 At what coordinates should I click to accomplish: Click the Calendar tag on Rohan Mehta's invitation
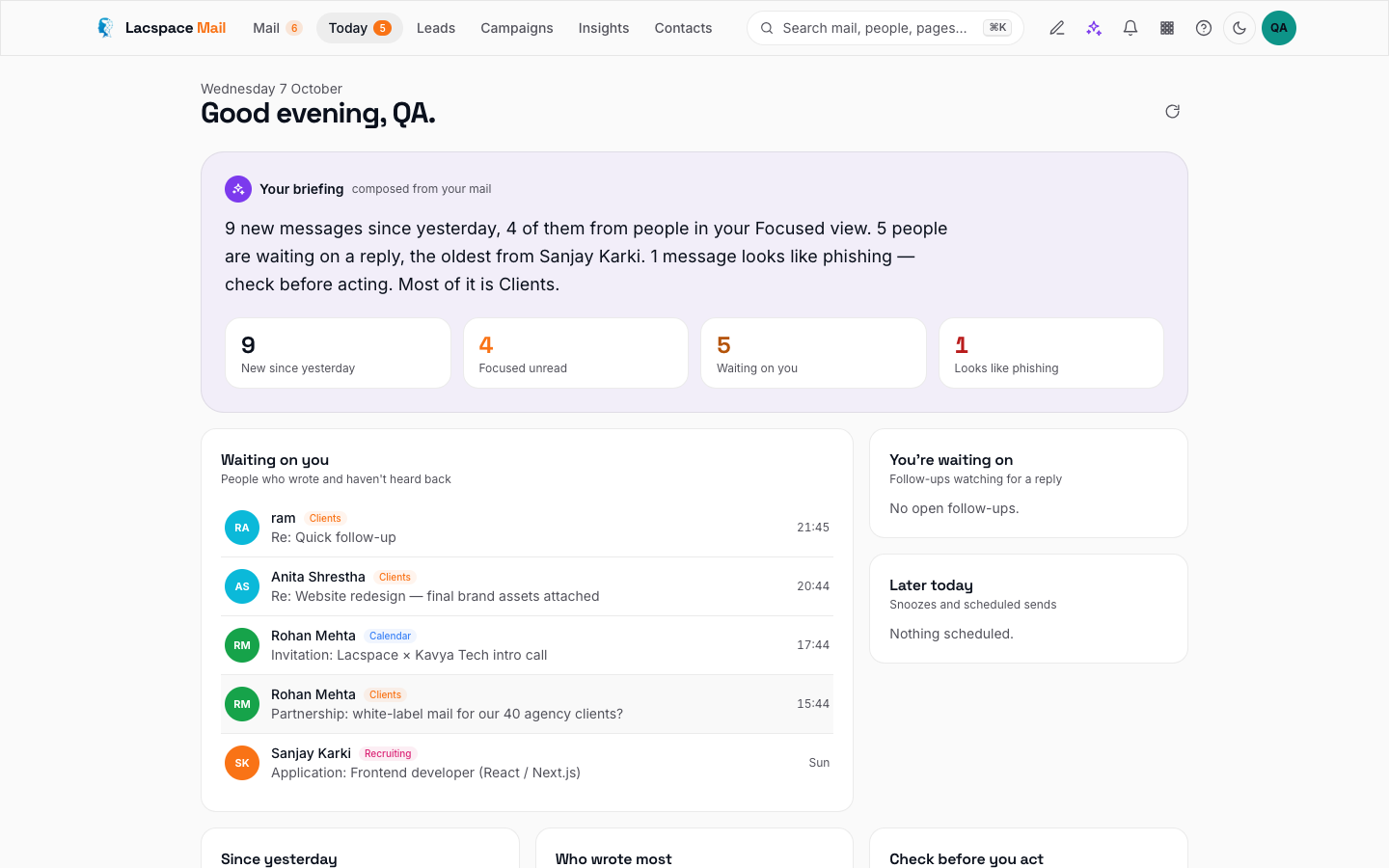pos(391,637)
